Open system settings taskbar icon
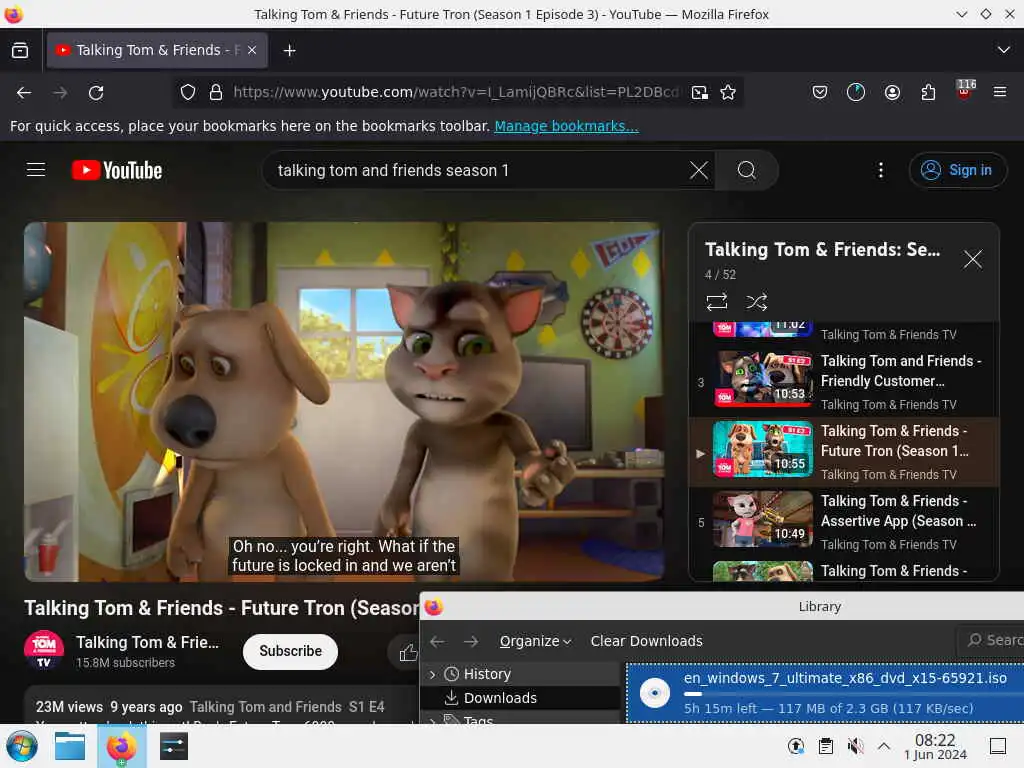 [173, 746]
